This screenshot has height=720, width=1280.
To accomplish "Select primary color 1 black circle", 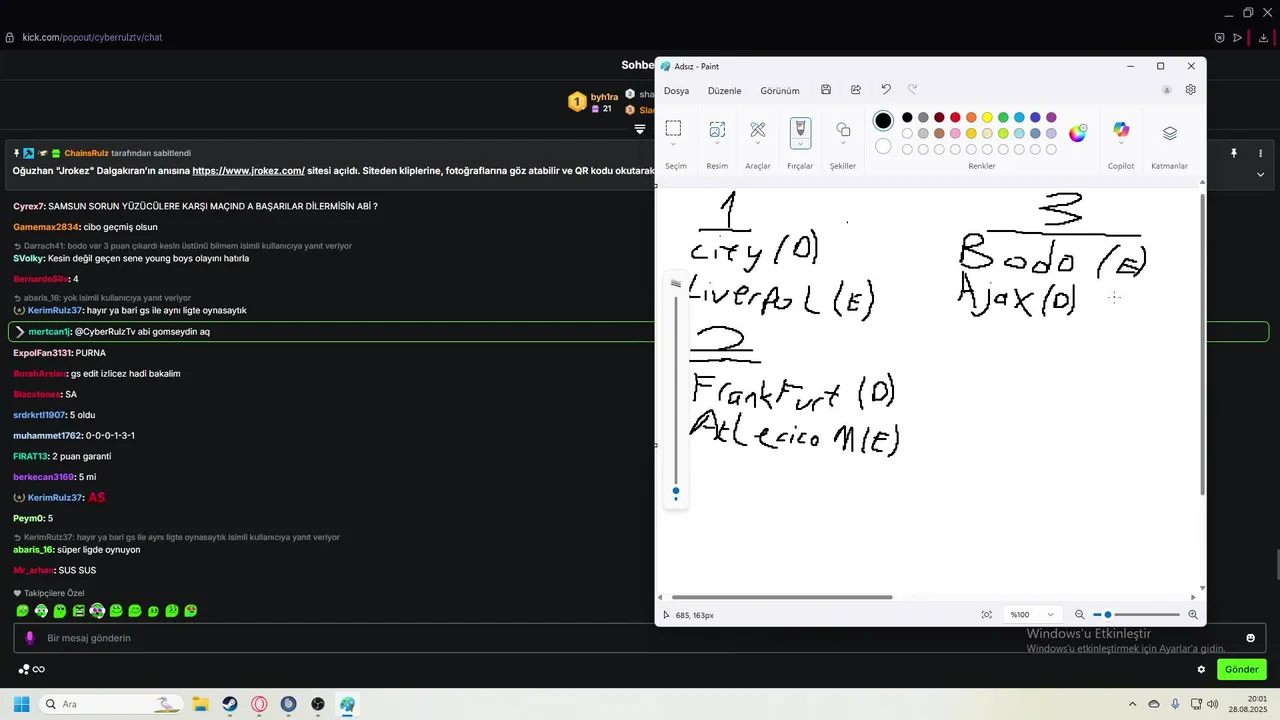I will coord(883,121).
